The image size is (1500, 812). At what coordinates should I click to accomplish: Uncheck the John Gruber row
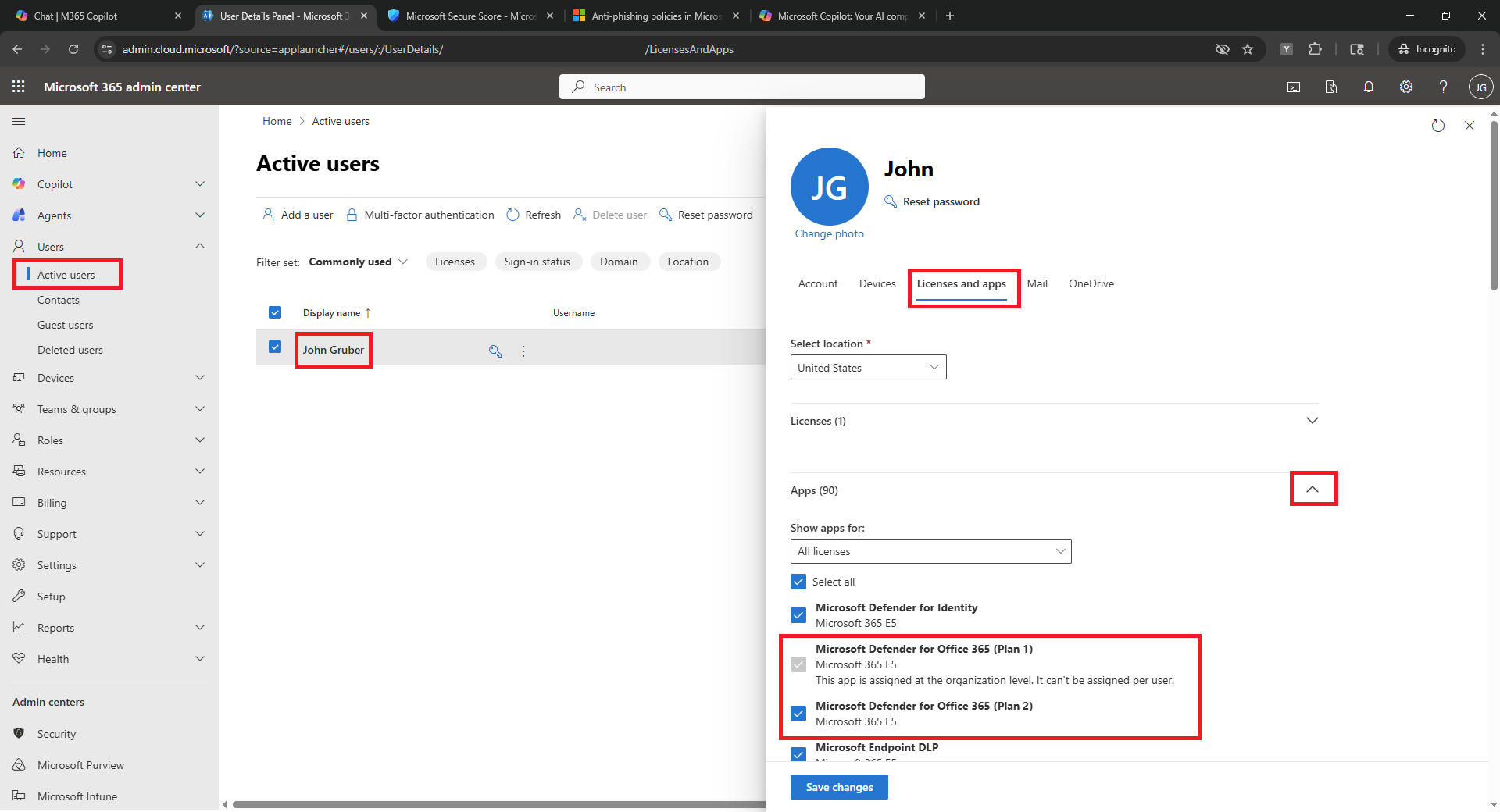click(x=275, y=347)
